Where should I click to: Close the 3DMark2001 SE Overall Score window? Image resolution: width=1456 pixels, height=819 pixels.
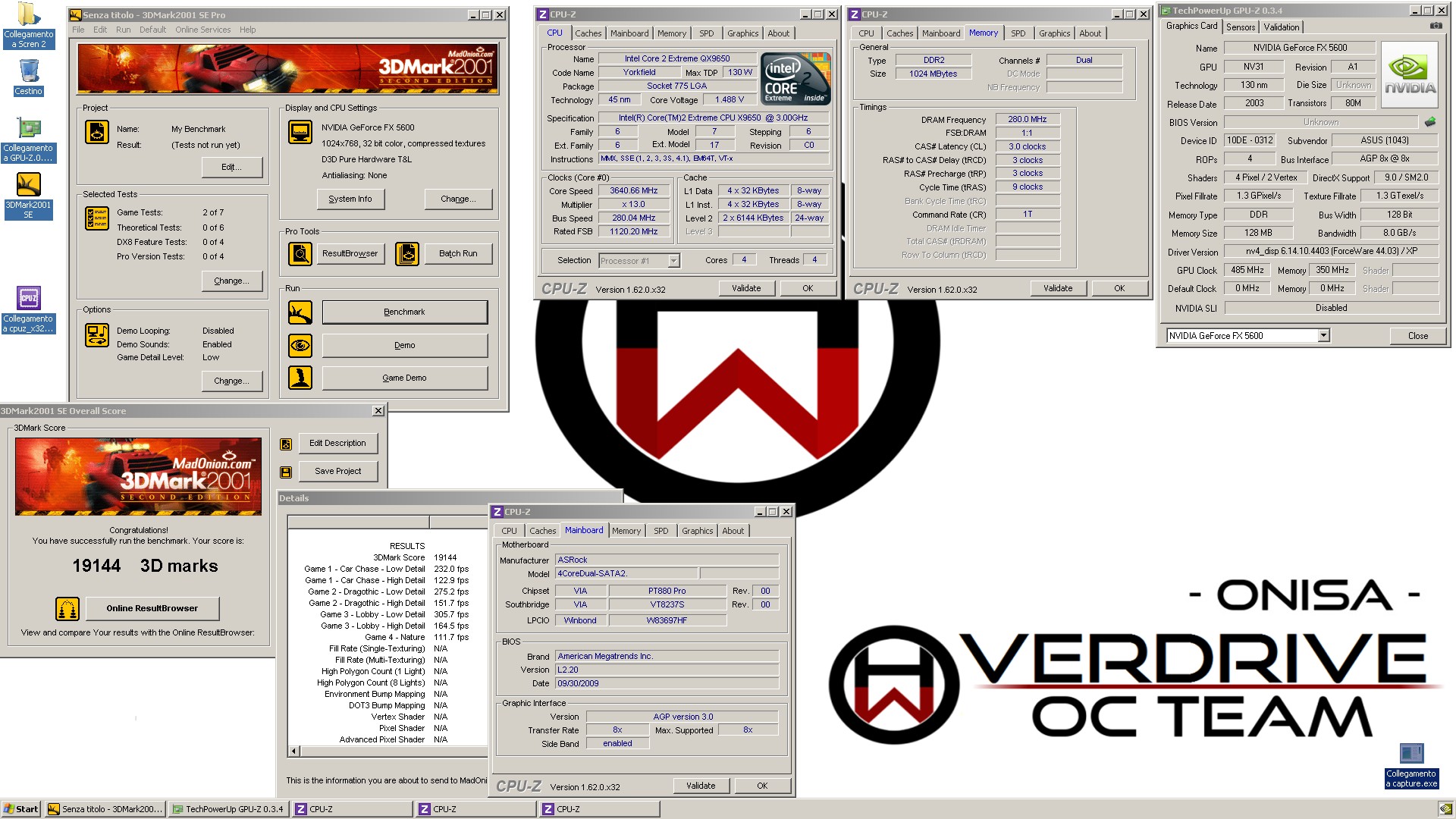pos(378,411)
